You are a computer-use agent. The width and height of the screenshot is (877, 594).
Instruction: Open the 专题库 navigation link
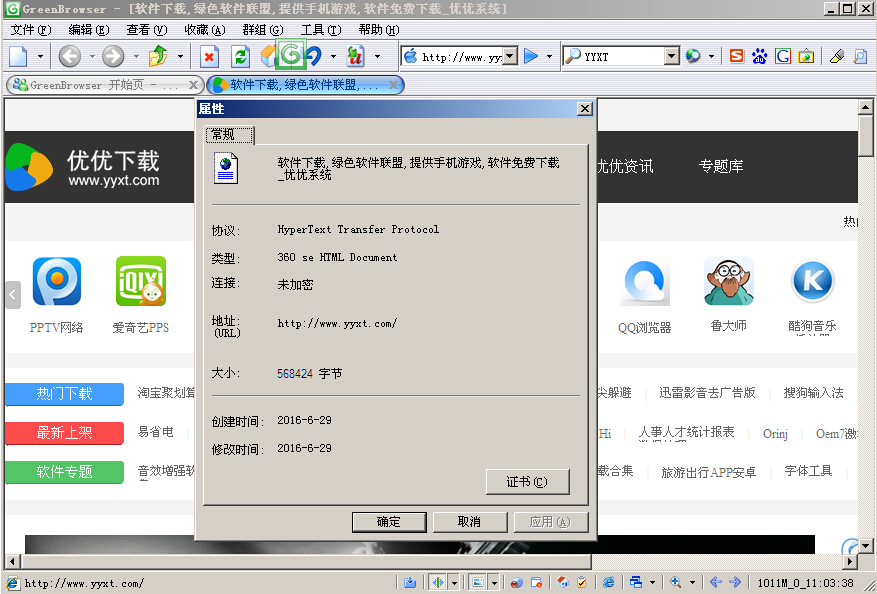[x=721, y=166]
